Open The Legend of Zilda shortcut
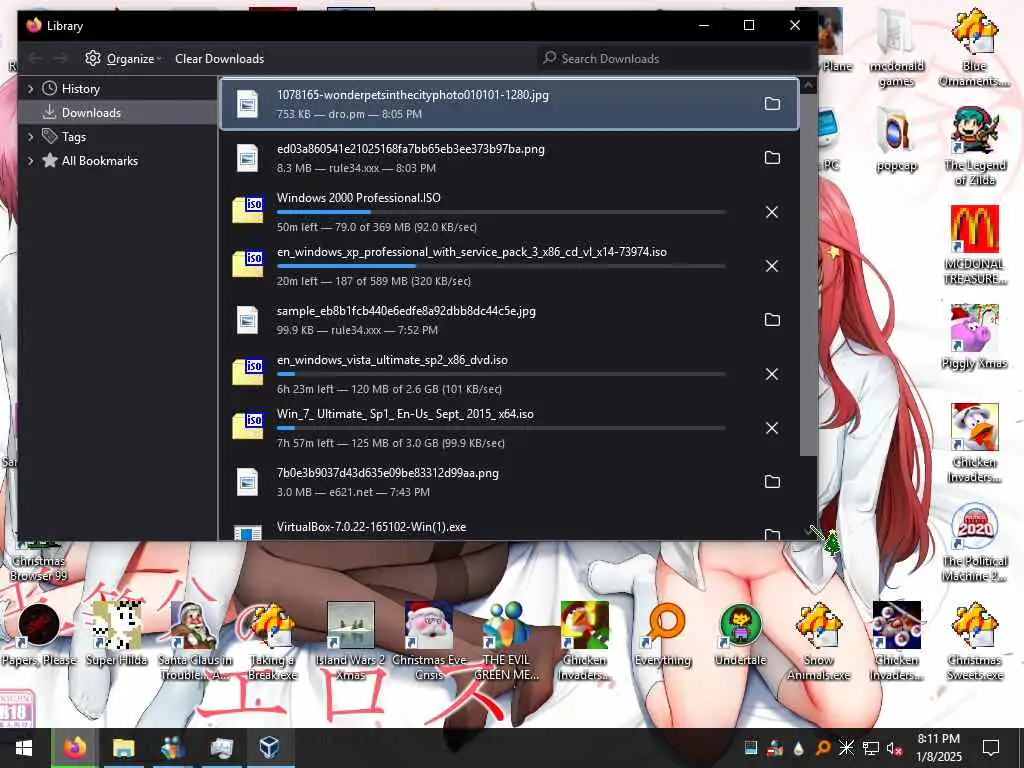The height and width of the screenshot is (768, 1024). (x=974, y=146)
